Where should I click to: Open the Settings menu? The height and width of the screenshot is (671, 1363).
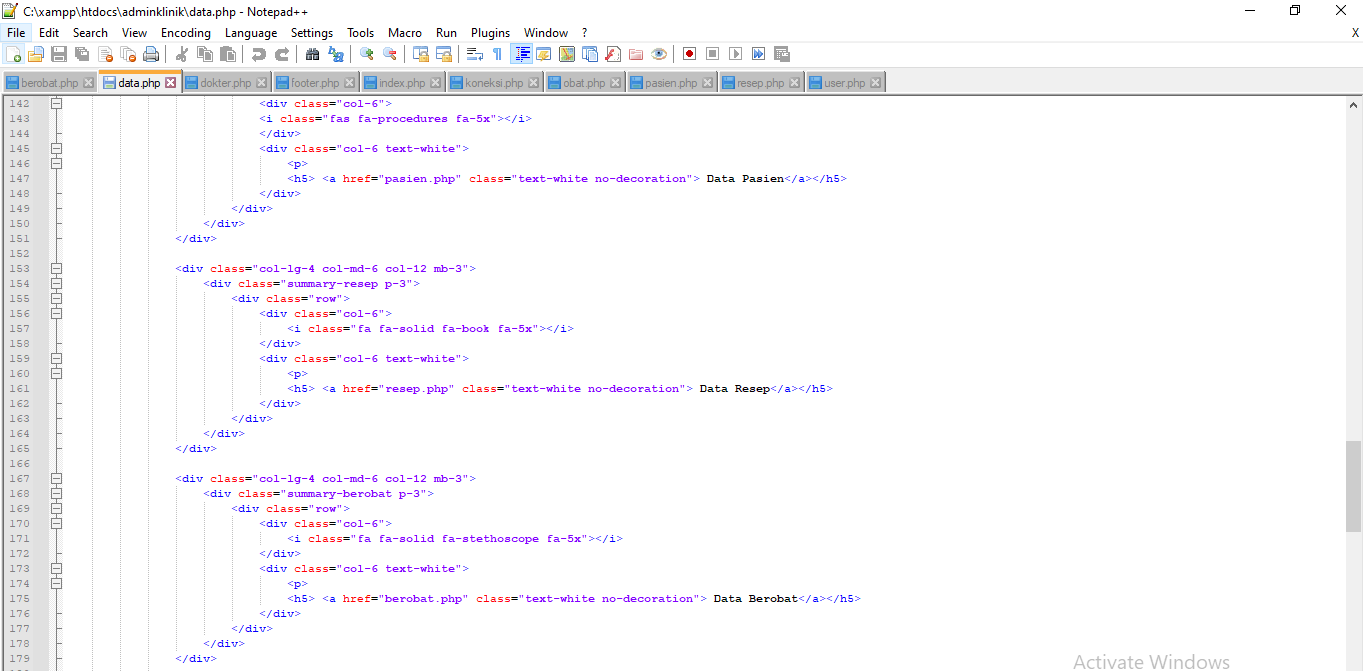(x=312, y=33)
